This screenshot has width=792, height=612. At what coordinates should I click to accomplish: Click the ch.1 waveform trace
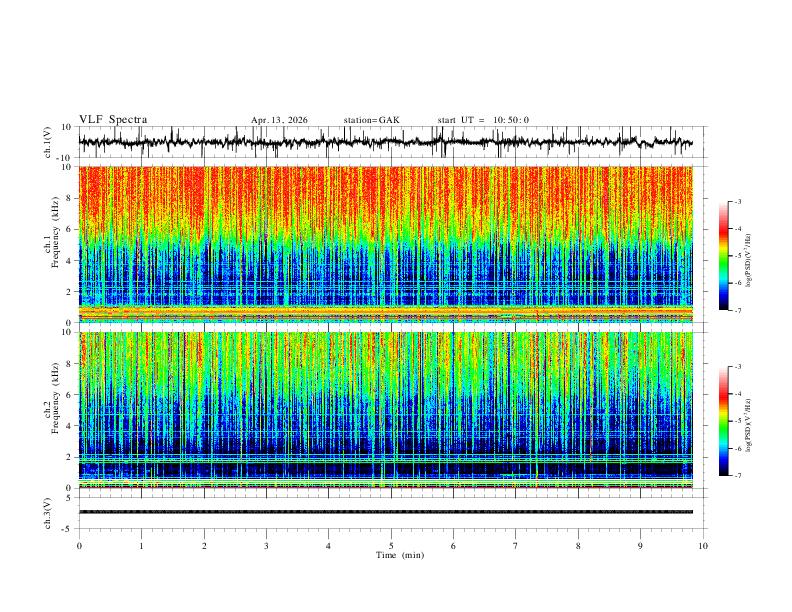385,142
